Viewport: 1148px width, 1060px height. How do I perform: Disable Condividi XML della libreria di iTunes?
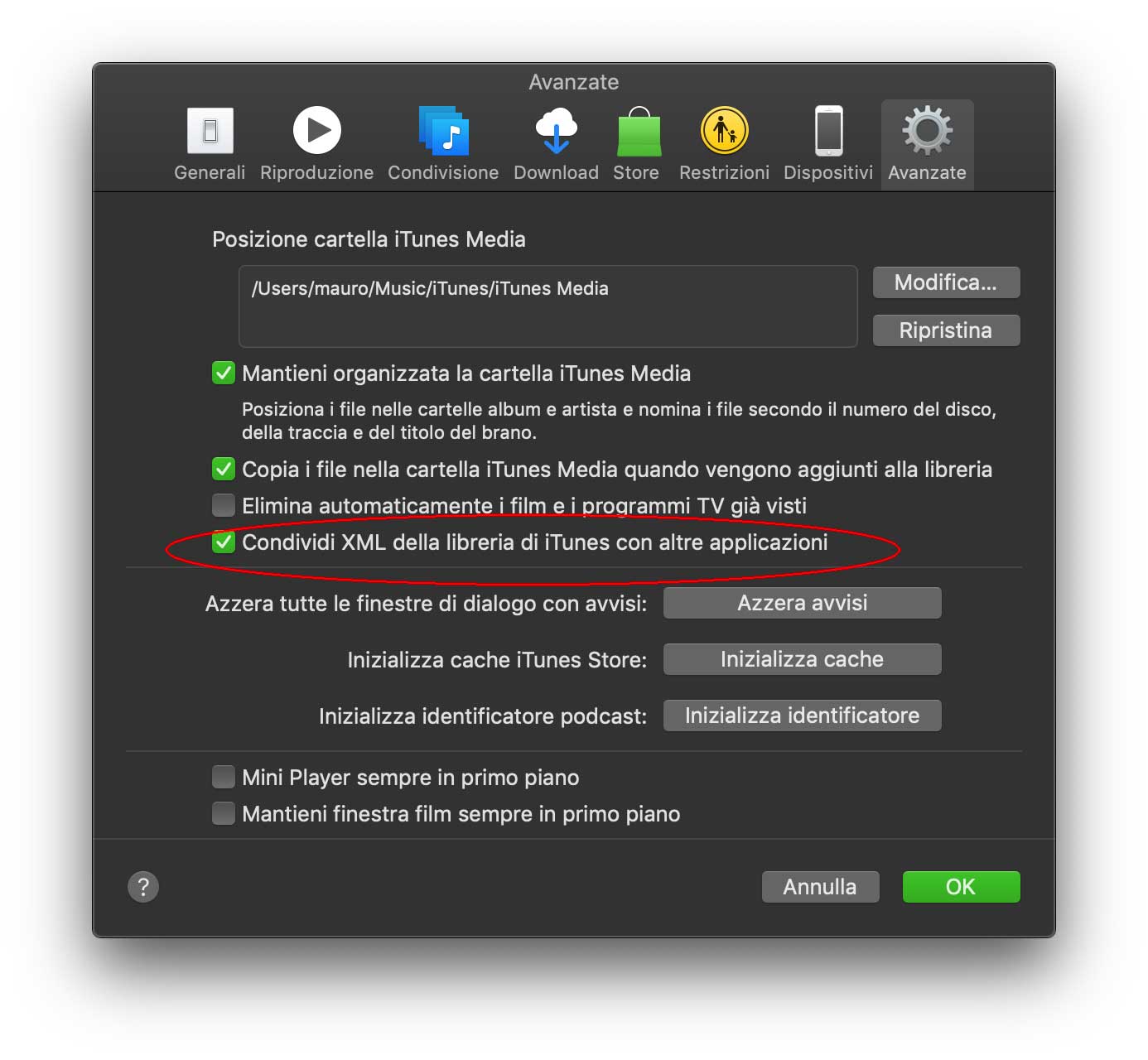tap(224, 542)
